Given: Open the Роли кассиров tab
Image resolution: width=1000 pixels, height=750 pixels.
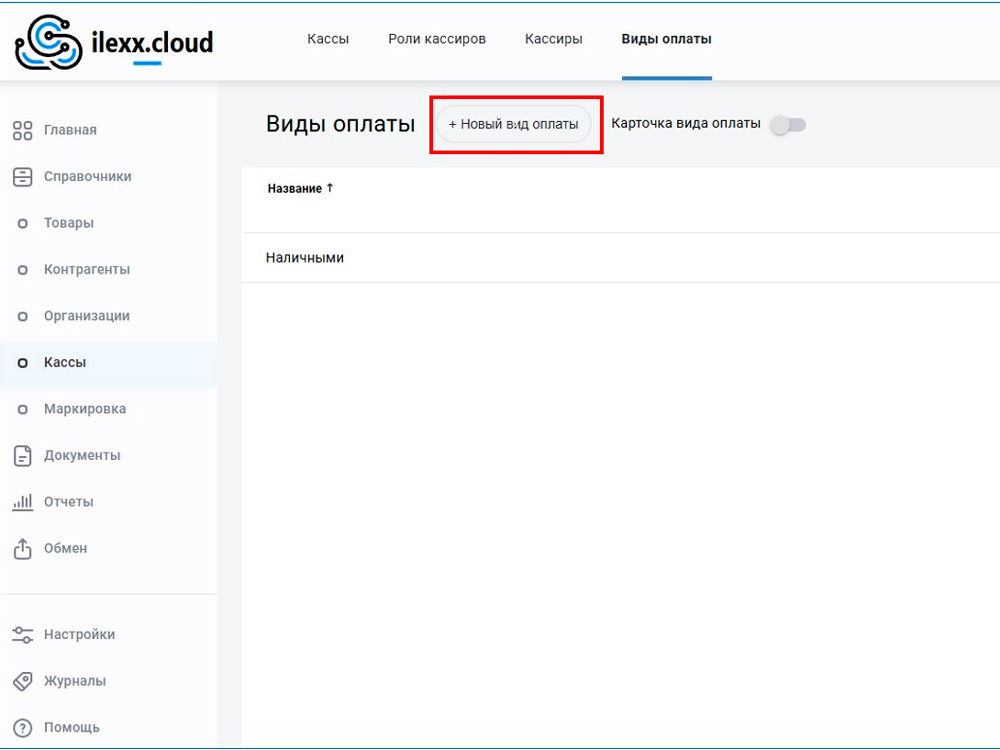Looking at the screenshot, I should pos(437,40).
